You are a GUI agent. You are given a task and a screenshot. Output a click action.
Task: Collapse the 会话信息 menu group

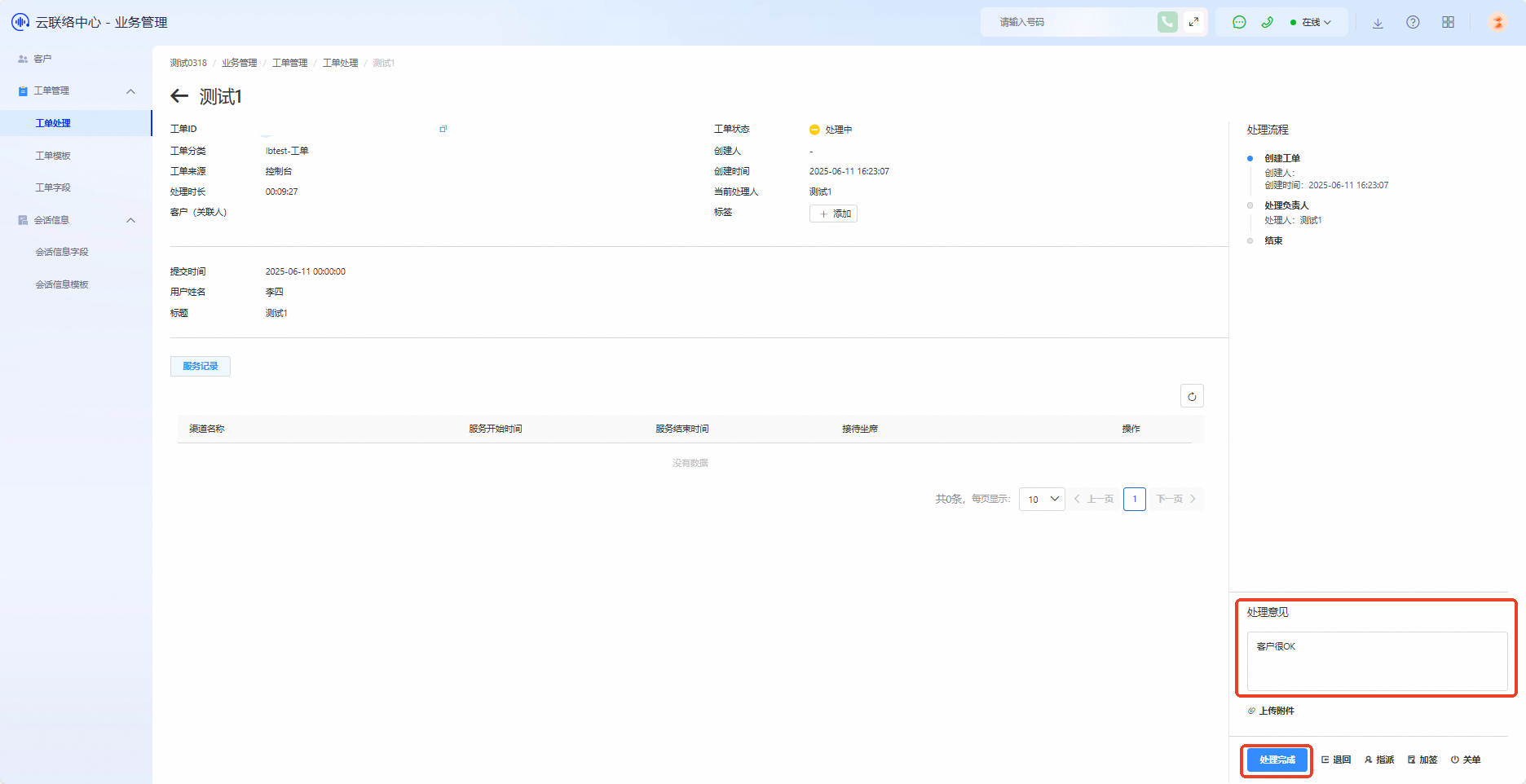click(x=130, y=220)
